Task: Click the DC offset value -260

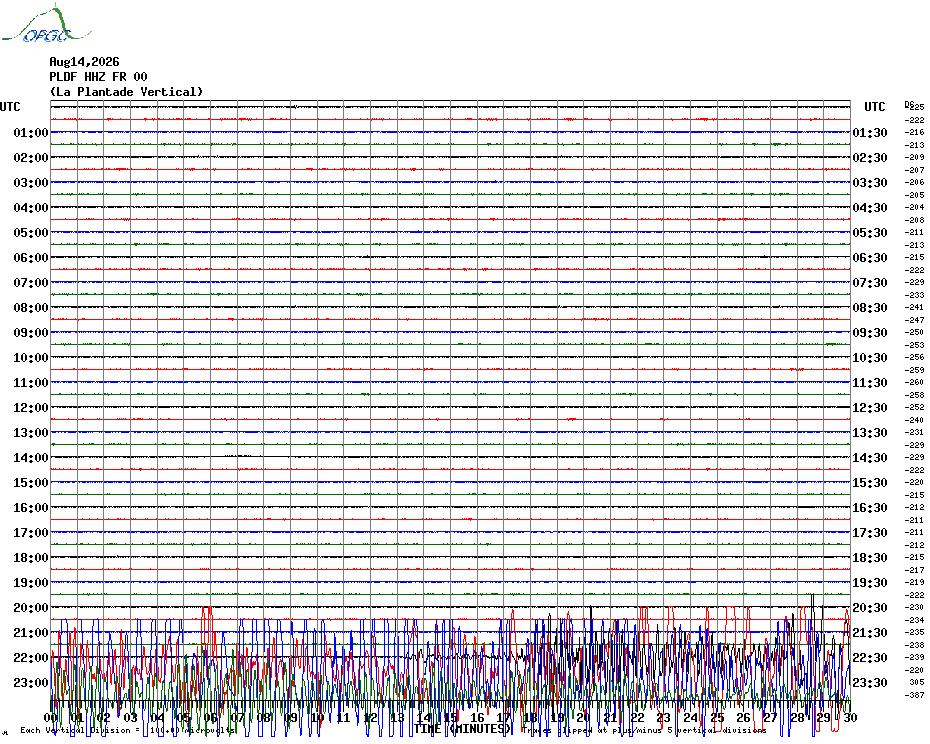Action: [915, 383]
